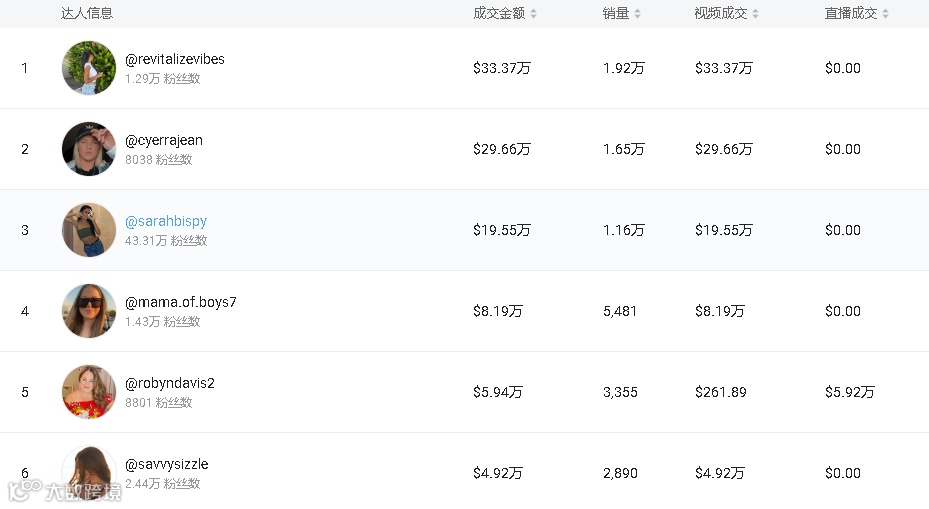The image size is (929, 509).
Task: Select the @savvysizzle username
Action: coord(167,464)
